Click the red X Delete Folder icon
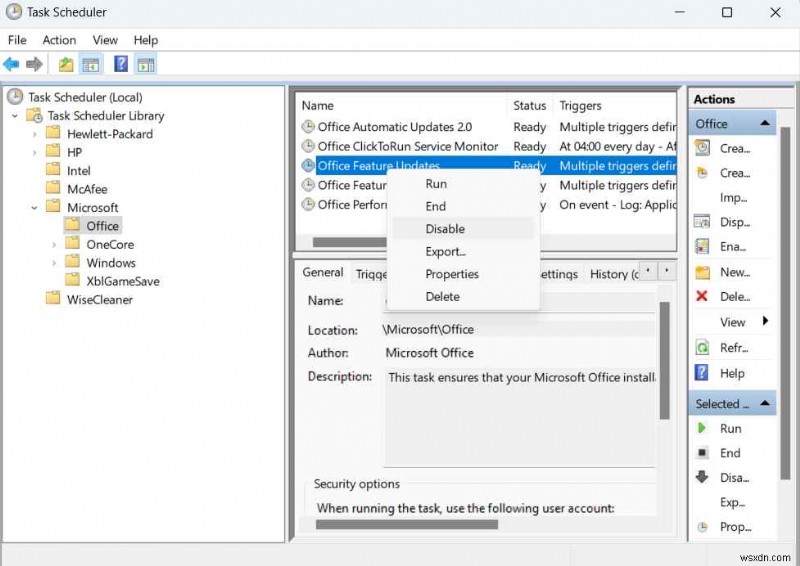The image size is (800, 566). (702, 296)
